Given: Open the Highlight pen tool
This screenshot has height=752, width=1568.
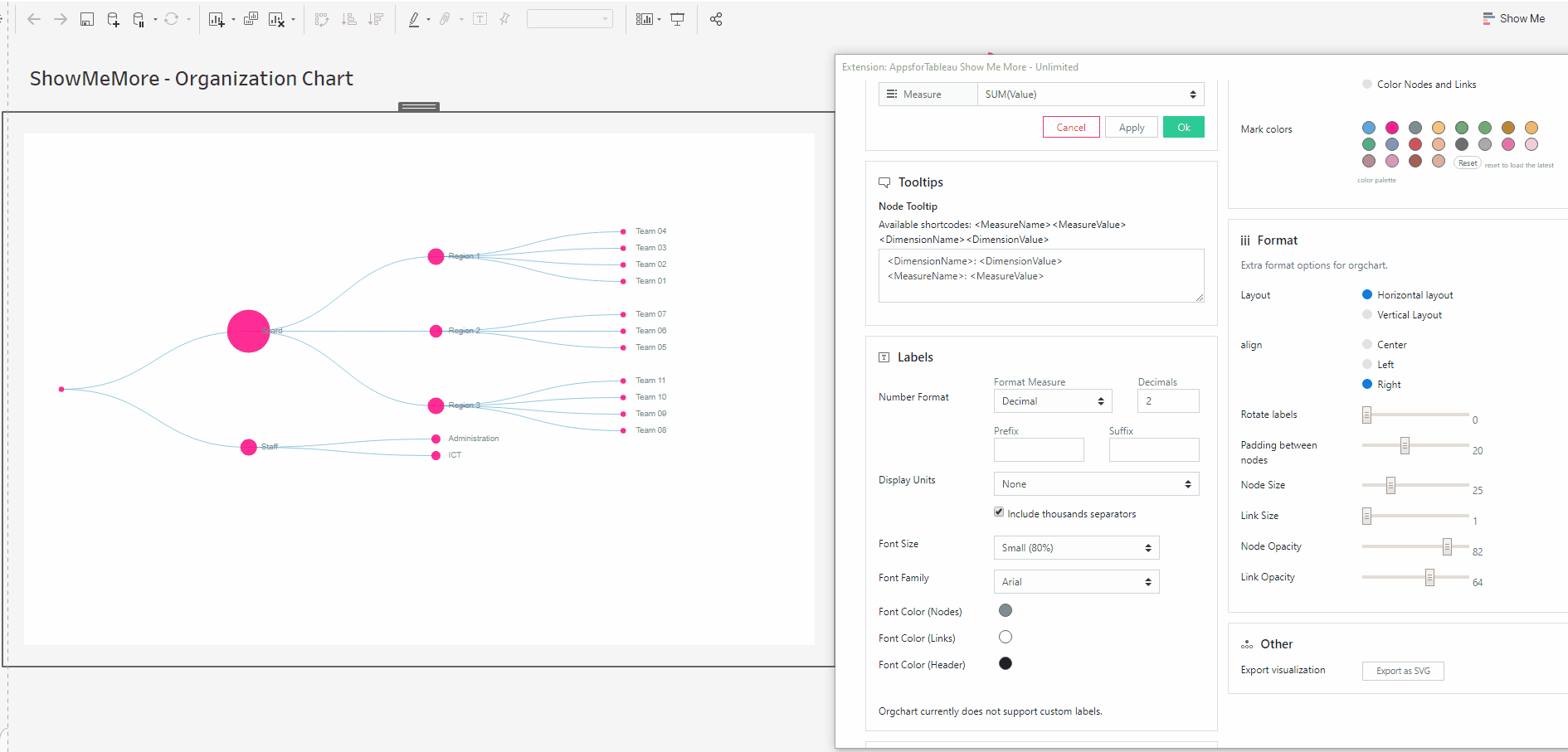Looking at the screenshot, I should [414, 19].
